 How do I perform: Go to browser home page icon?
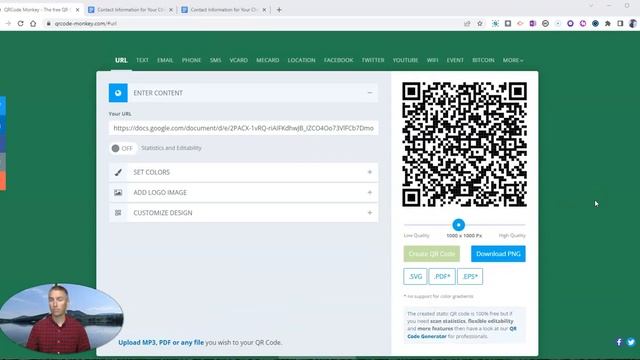coord(33,24)
